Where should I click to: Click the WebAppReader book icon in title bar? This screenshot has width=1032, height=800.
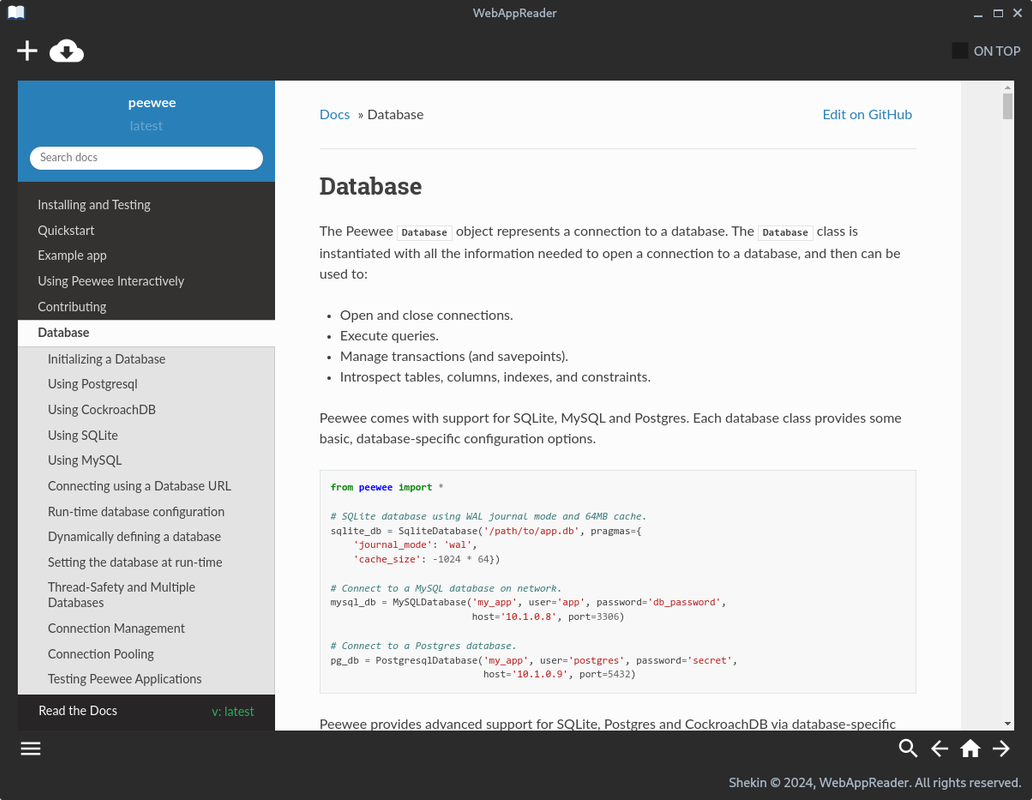[16, 12]
